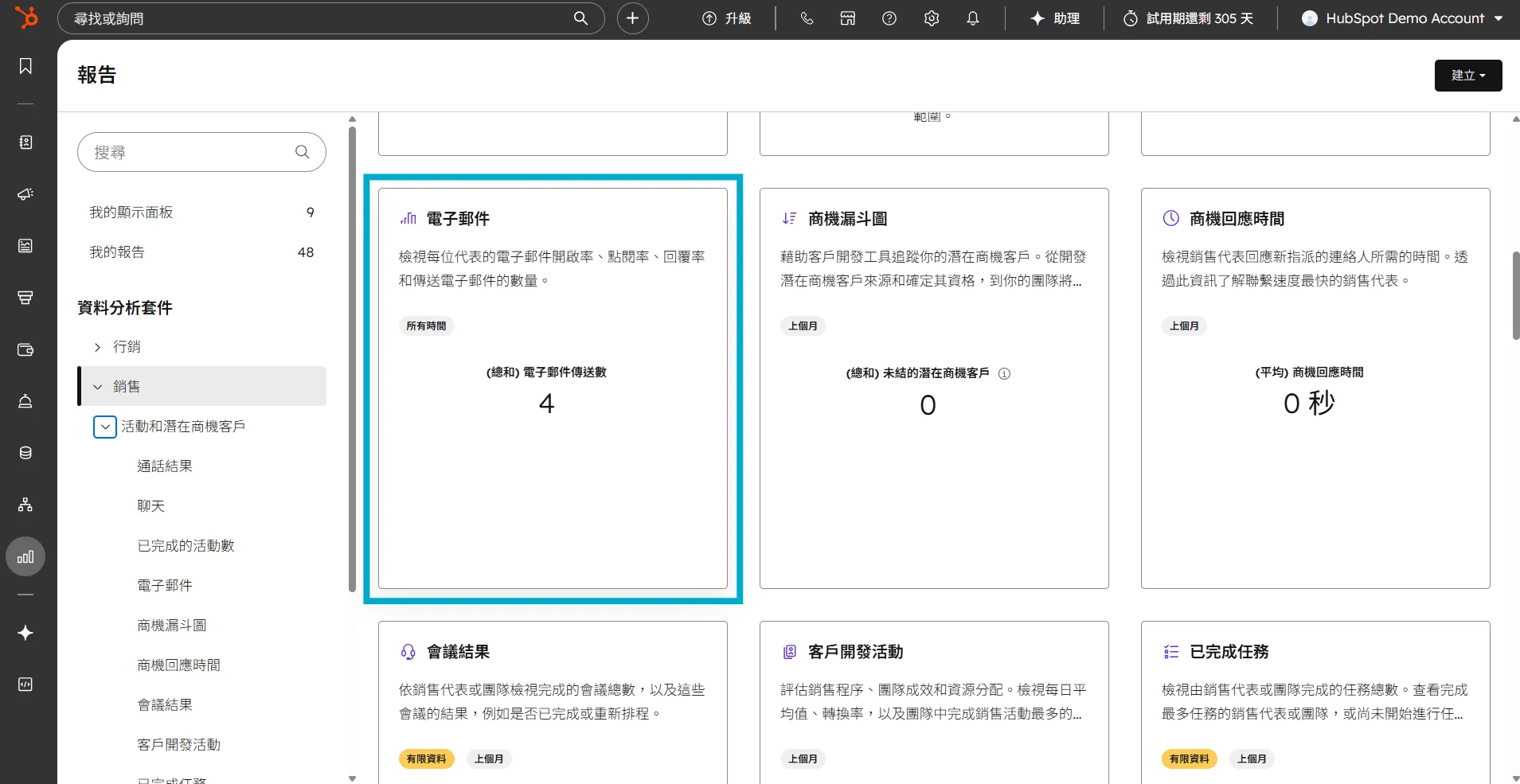The image size is (1520, 784).
Task: Select 會議結果 in the sidebar tree
Action: [165, 705]
